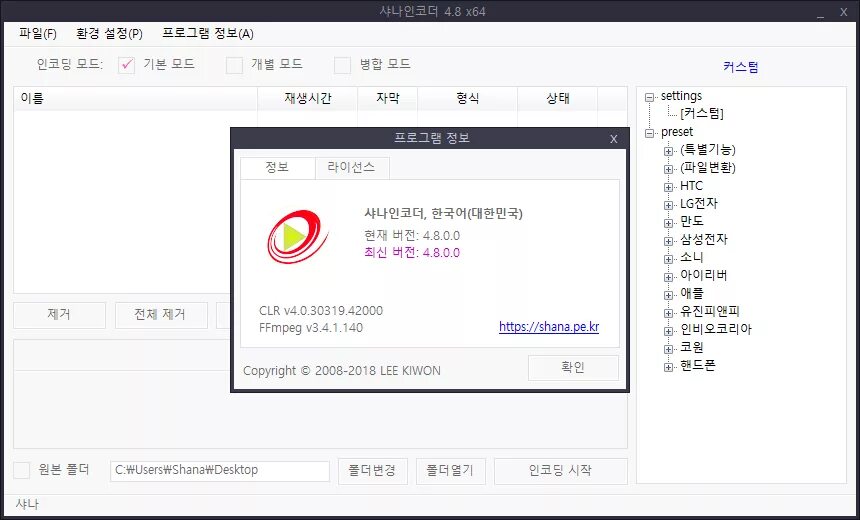Expand the (파일변환) preset group

[668, 169]
